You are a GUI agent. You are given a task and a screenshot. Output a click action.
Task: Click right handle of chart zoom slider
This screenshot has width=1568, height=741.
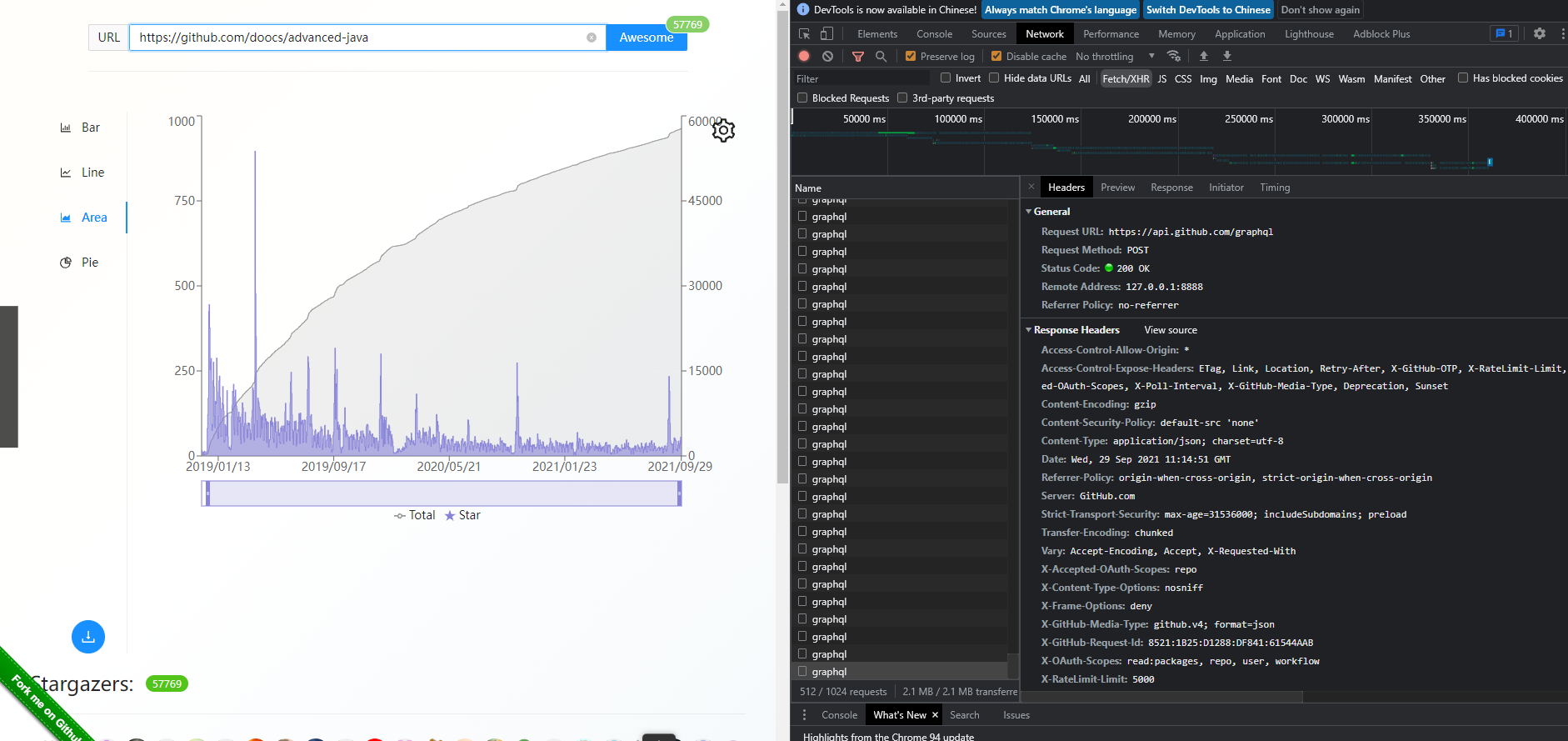680,493
